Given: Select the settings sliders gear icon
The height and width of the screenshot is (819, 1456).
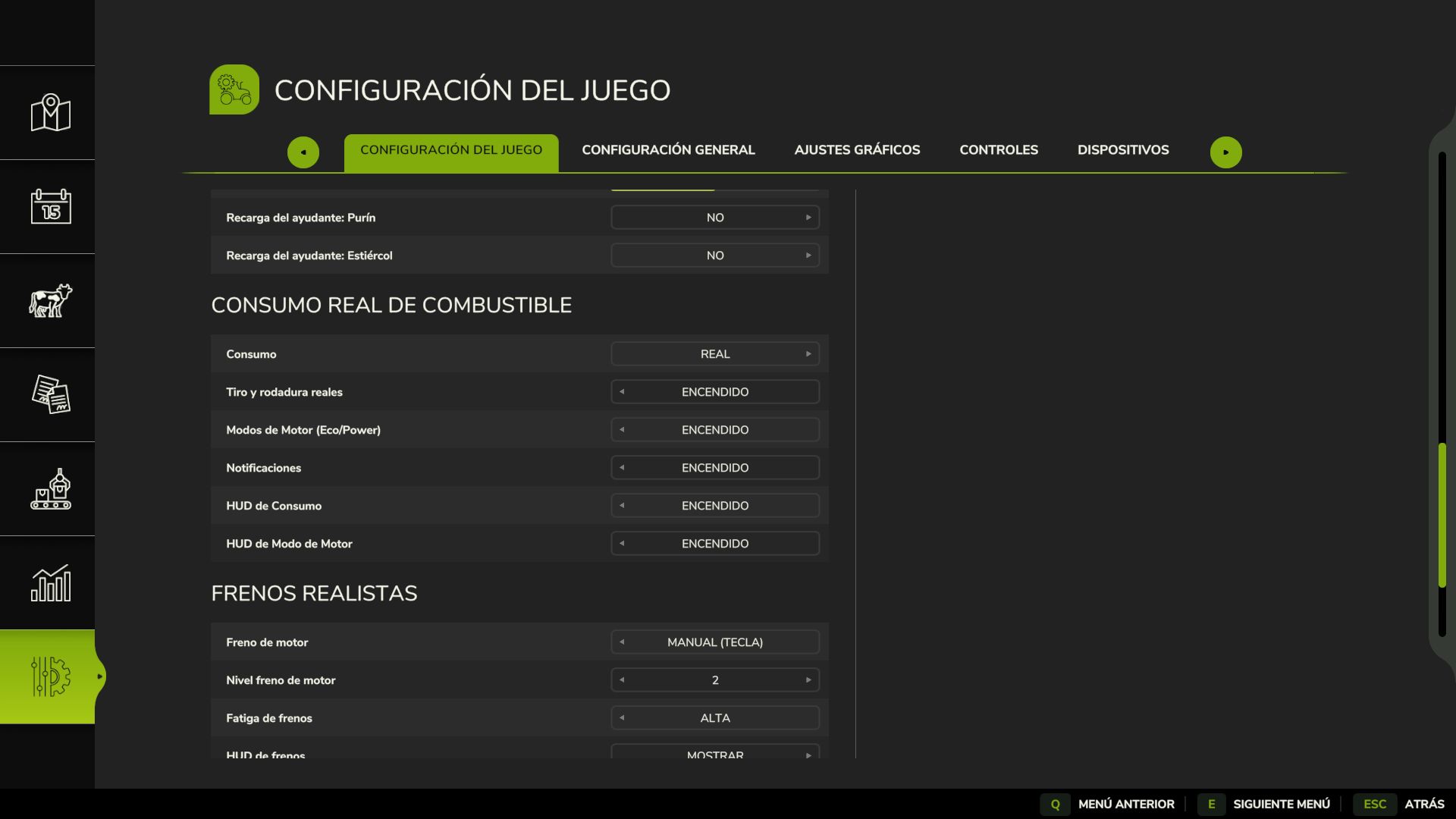Looking at the screenshot, I should (50, 676).
